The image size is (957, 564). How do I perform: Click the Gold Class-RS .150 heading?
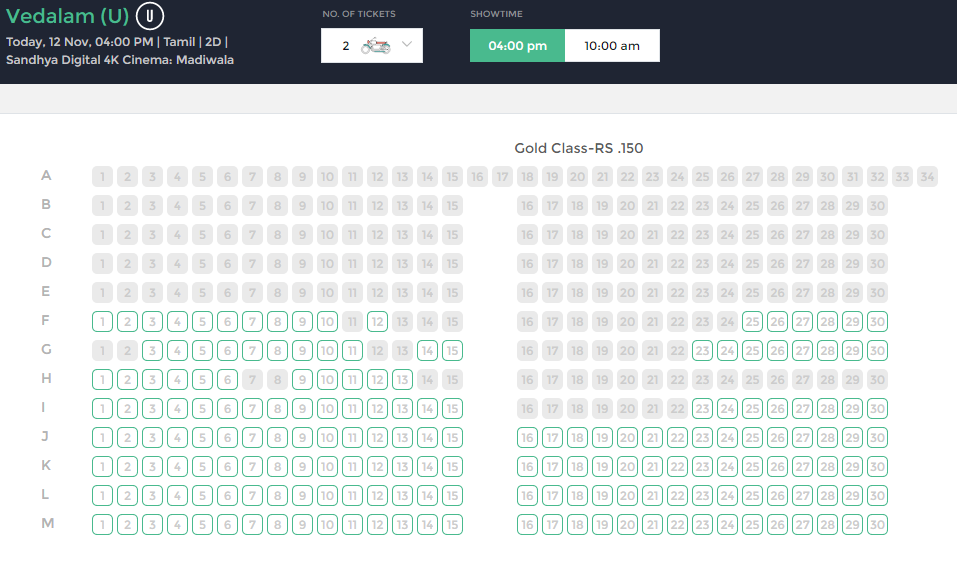click(x=579, y=148)
